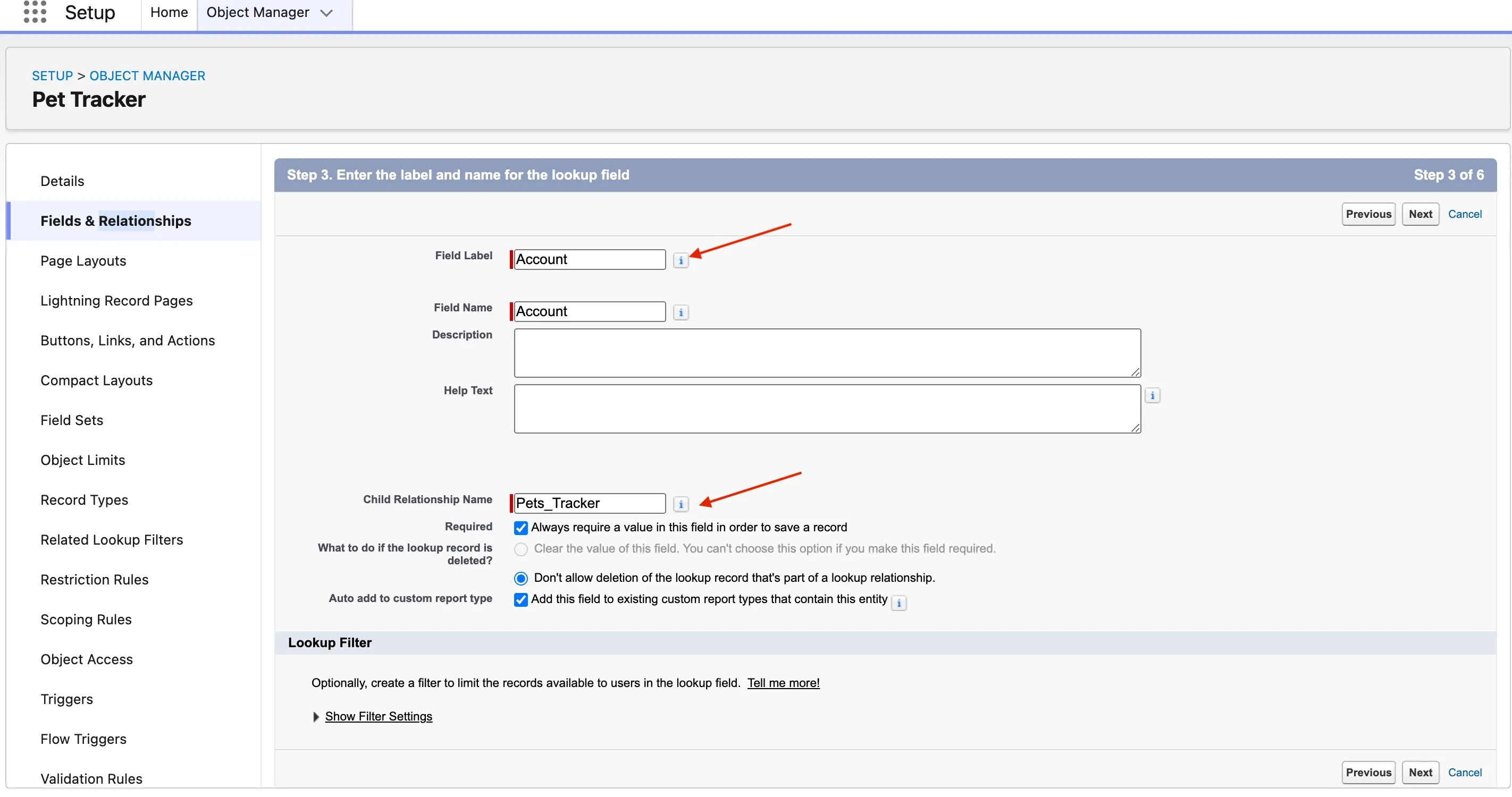Open the App Launcher dots icon
Image resolution: width=1512 pixels, height=797 pixels.
35,12
